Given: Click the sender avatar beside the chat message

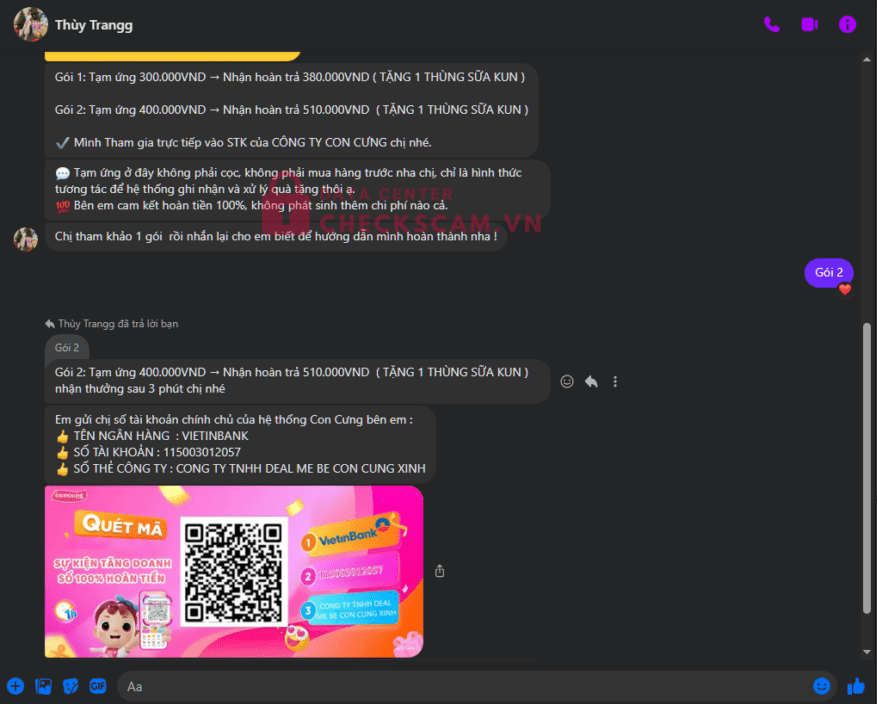Looking at the screenshot, I should 26,239.
